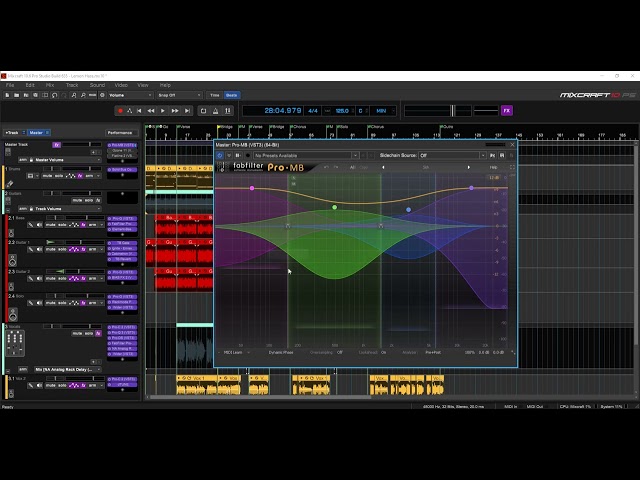
Task: Click the red Record button
Action: [120, 111]
